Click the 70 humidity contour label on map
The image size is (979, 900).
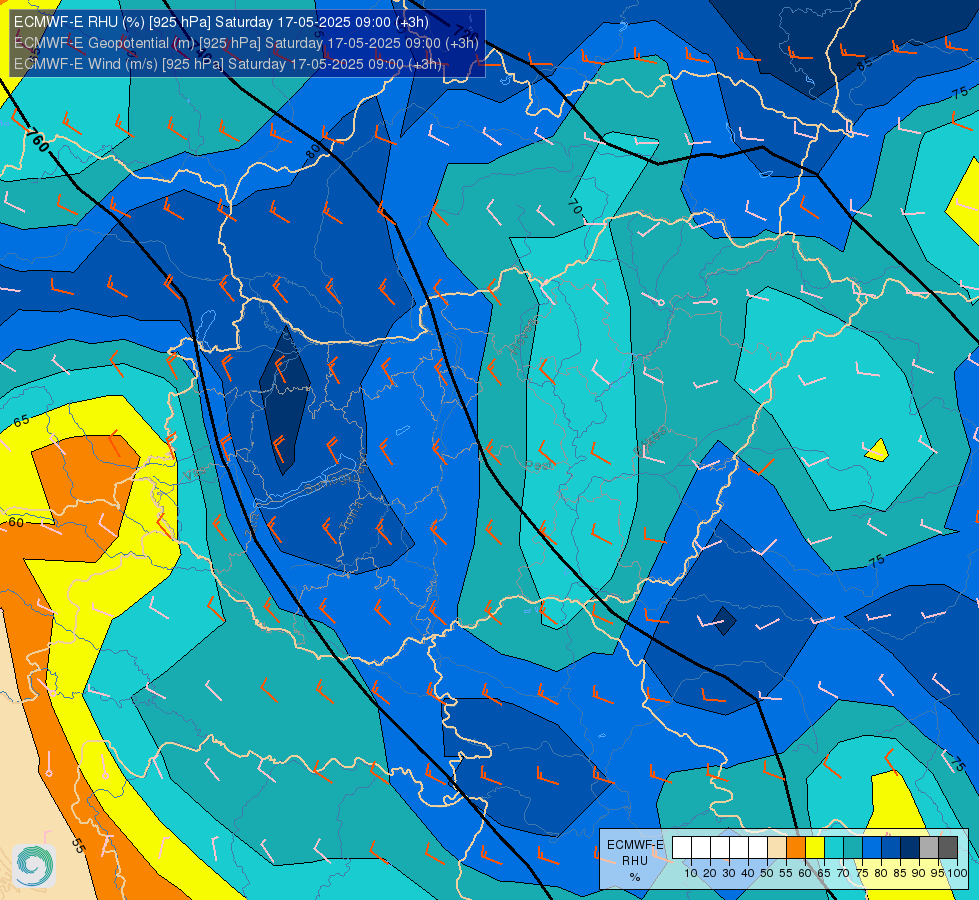(575, 206)
